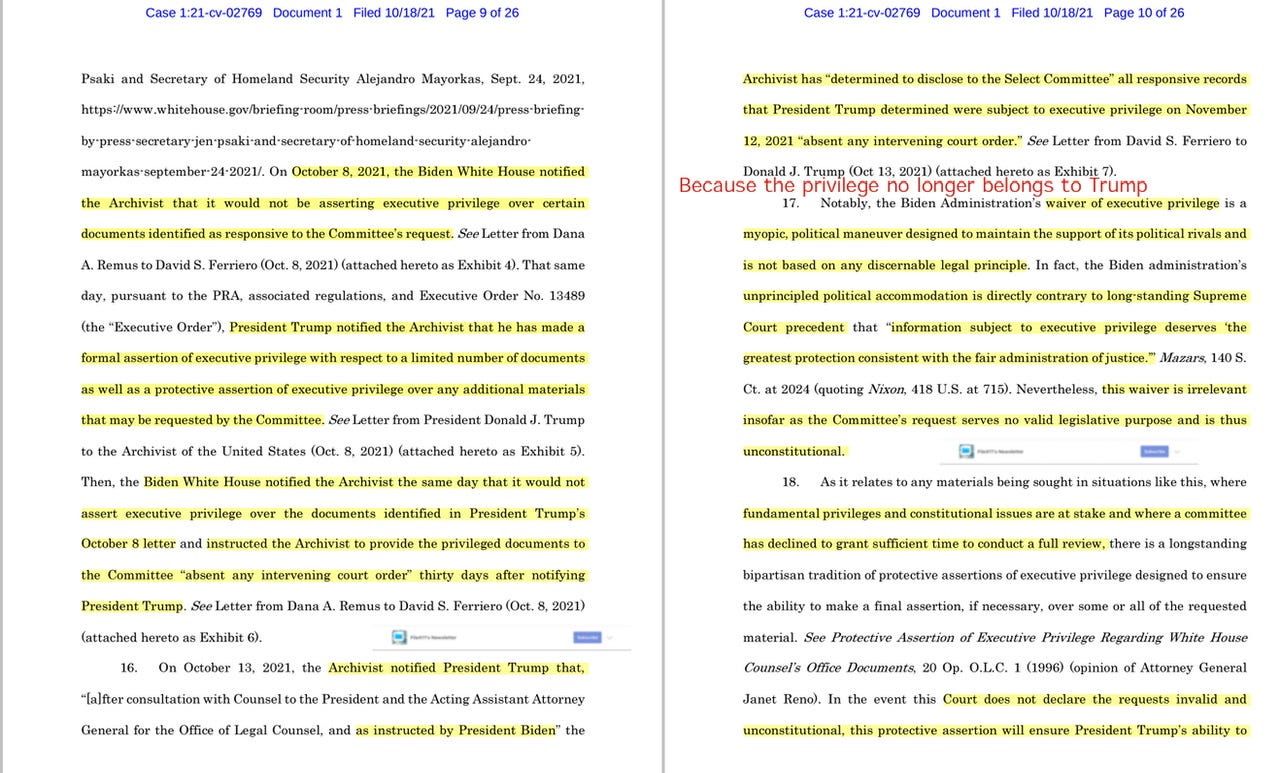Click highlighted 'as instructed by President Biden'
Screen dimensions: 1280x773
coord(456,730)
